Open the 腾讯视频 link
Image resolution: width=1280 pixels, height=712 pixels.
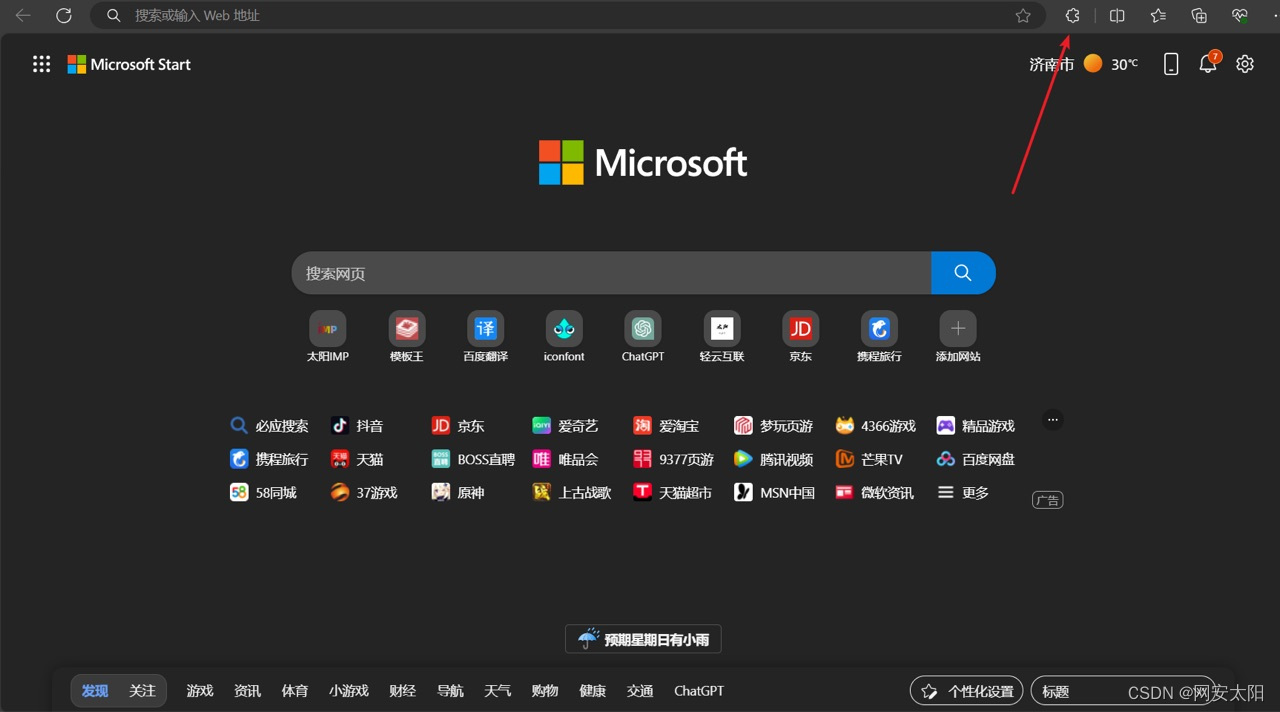pyautogui.click(x=773, y=459)
